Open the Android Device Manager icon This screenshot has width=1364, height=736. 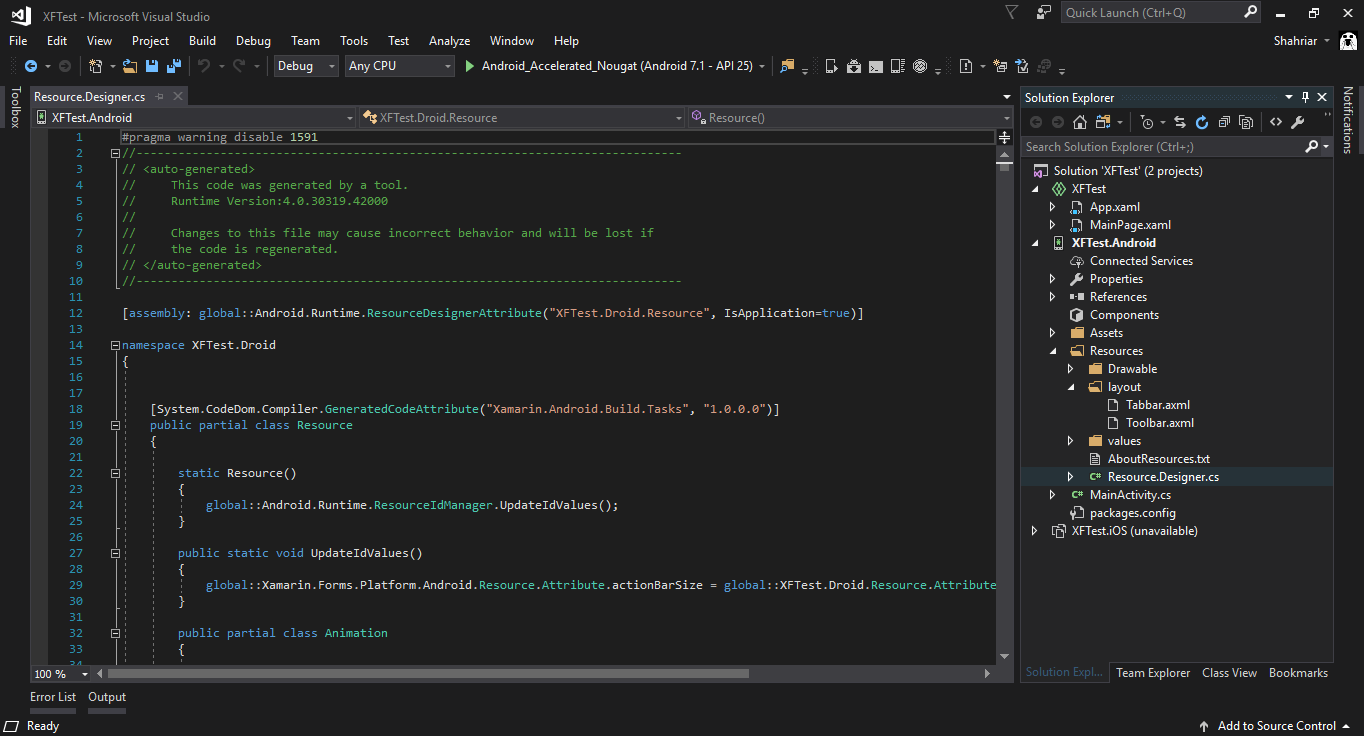(x=832, y=66)
